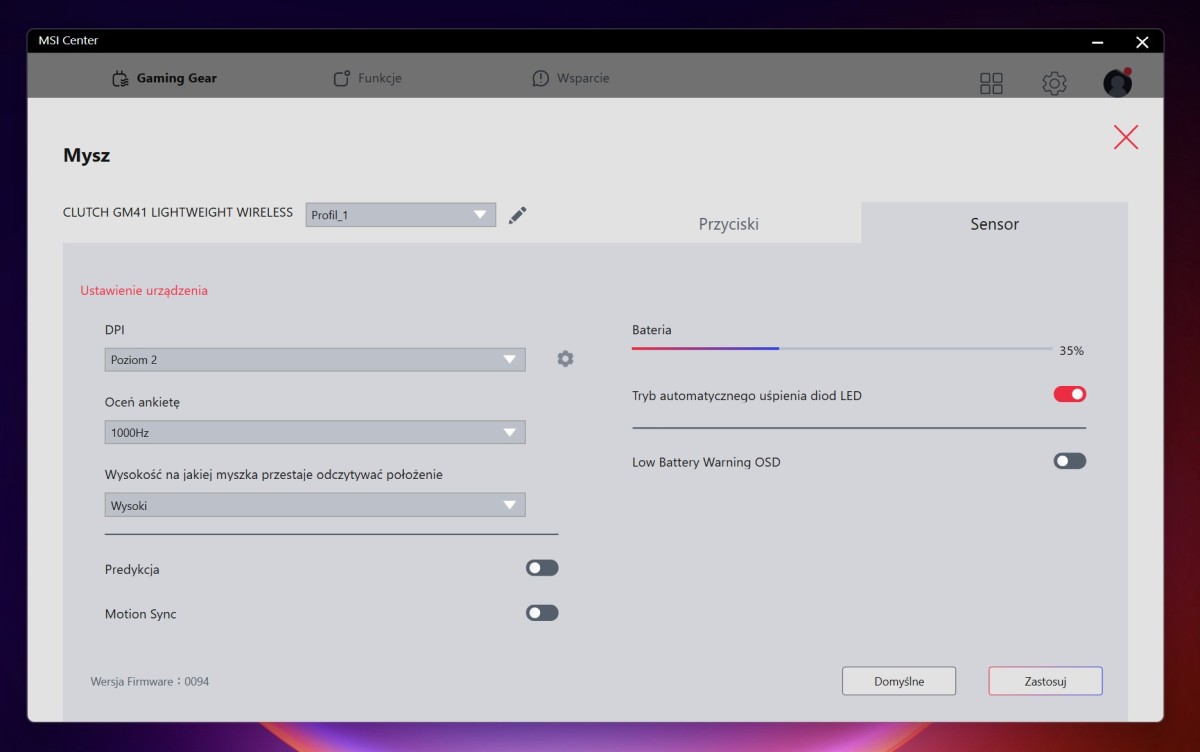Switch to the Przyciski tab

click(x=728, y=224)
